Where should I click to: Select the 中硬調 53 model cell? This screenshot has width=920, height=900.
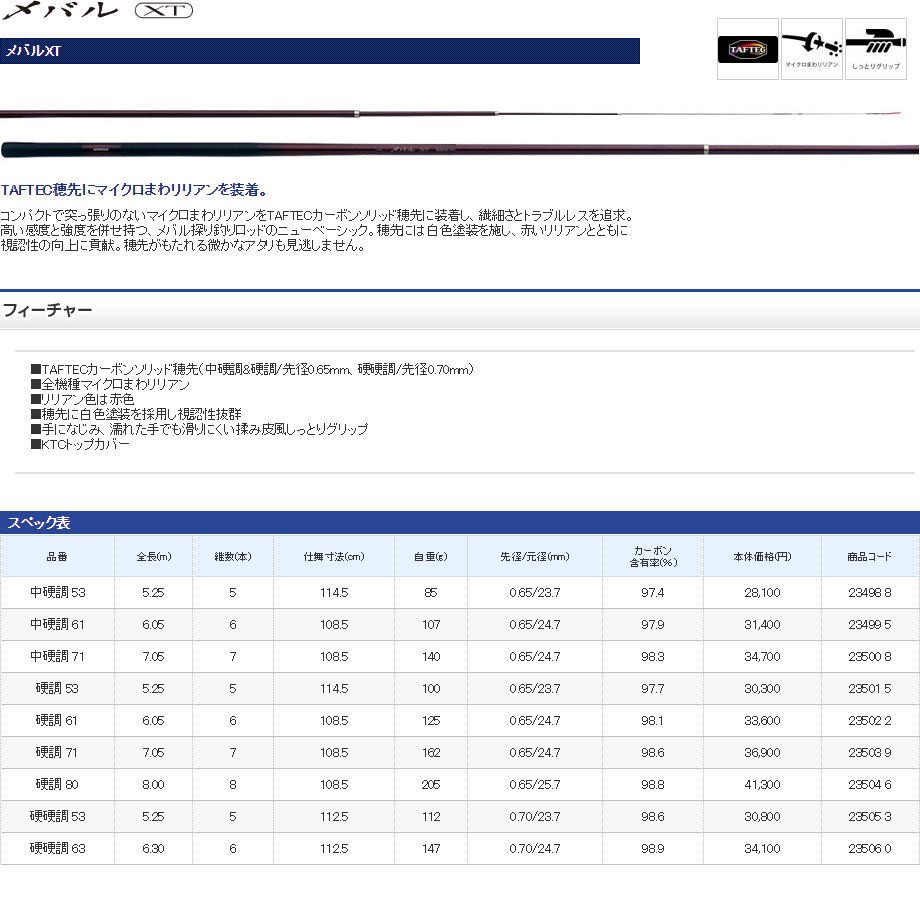(58, 593)
